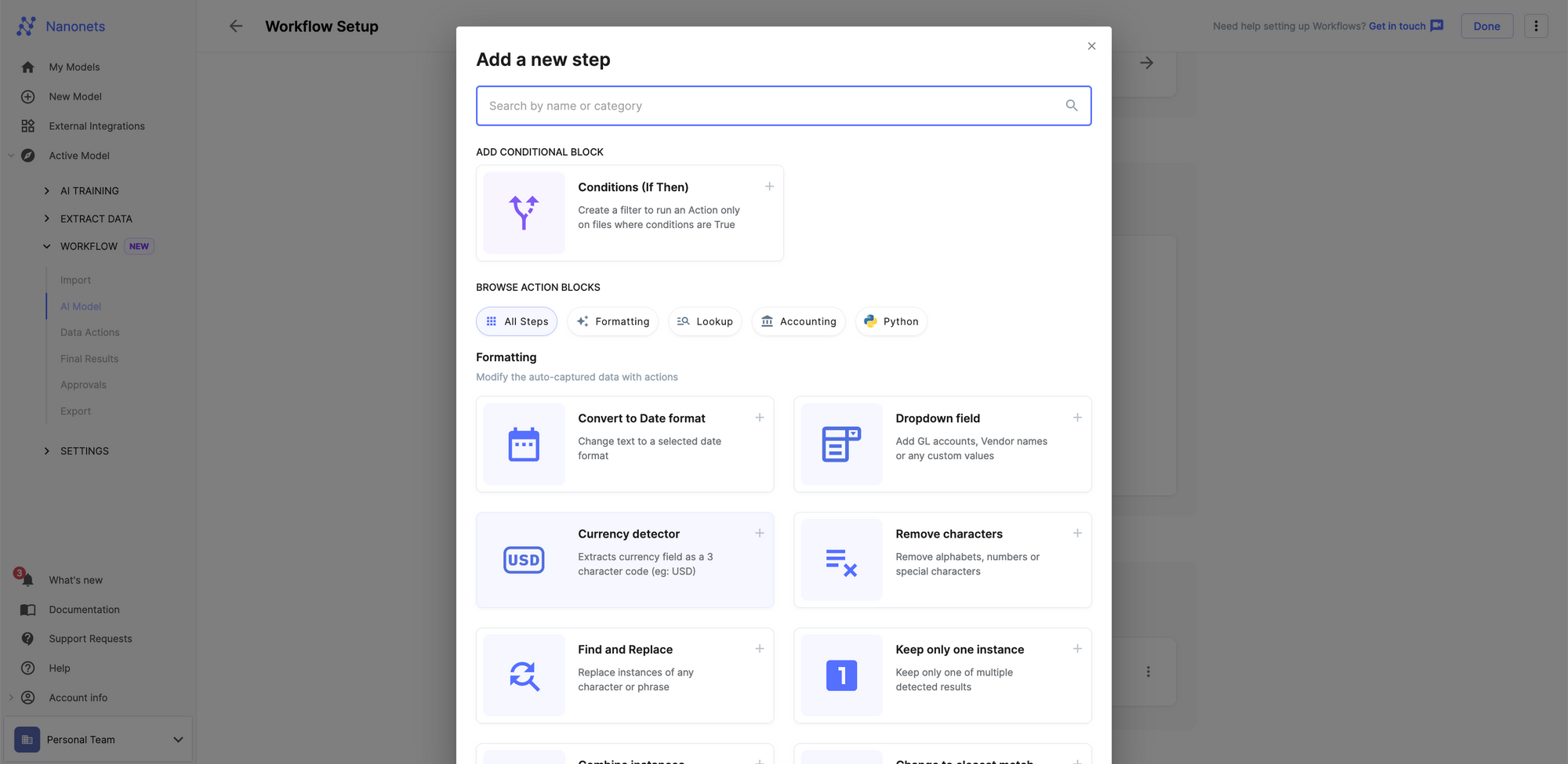Open the Approvals workflow item

tap(83, 385)
